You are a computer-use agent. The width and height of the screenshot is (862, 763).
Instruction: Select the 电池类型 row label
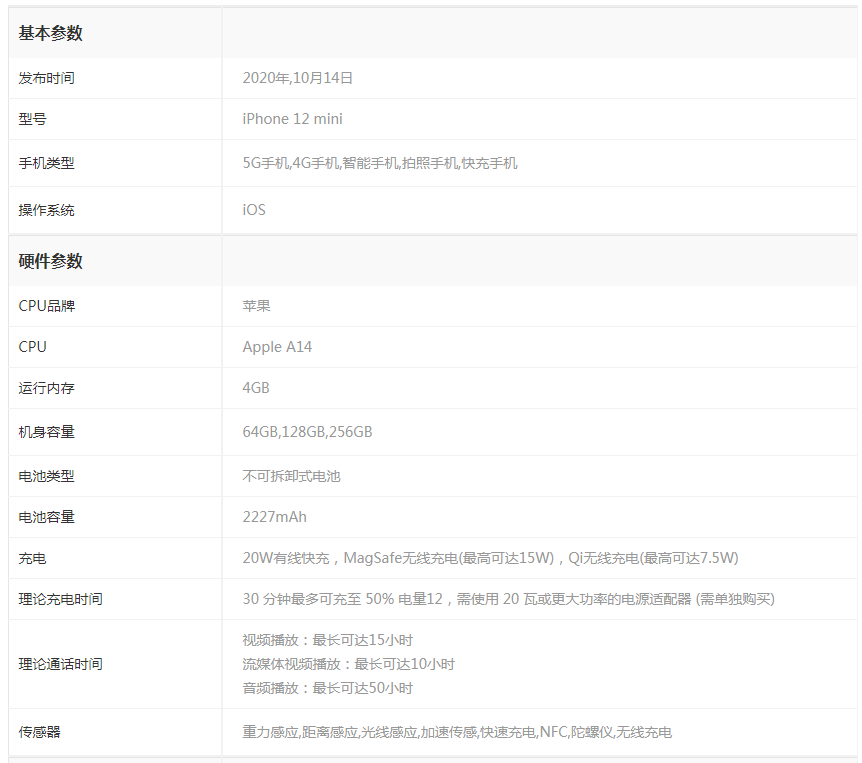coord(46,476)
